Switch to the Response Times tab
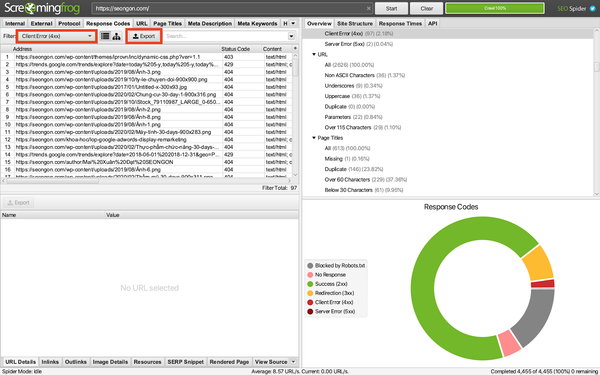 (x=400, y=23)
